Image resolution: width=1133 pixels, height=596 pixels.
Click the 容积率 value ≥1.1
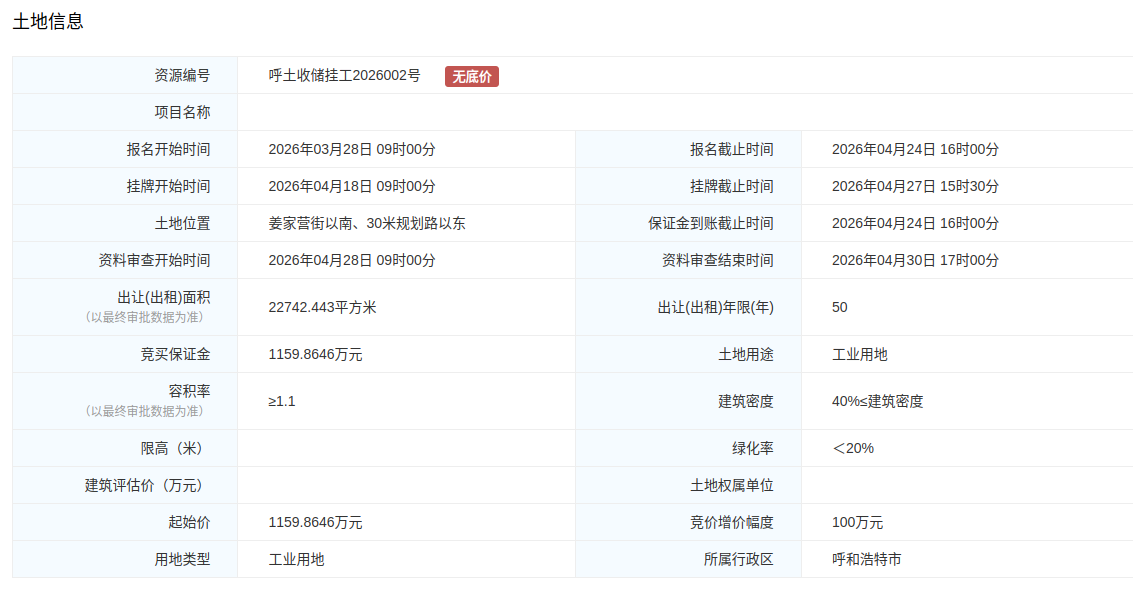(282, 401)
